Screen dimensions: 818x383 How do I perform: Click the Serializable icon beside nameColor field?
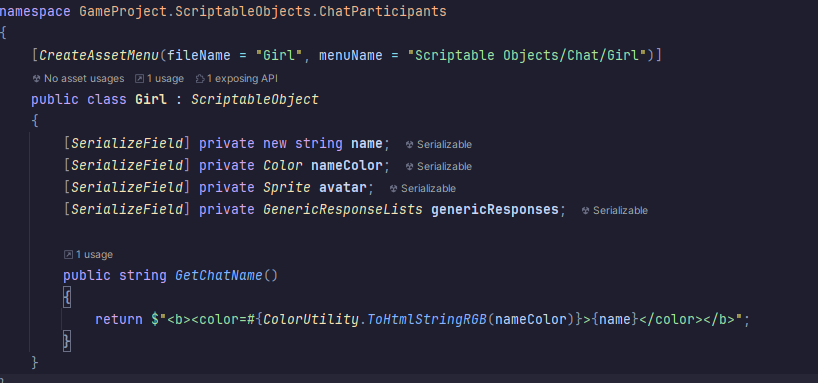(410, 166)
